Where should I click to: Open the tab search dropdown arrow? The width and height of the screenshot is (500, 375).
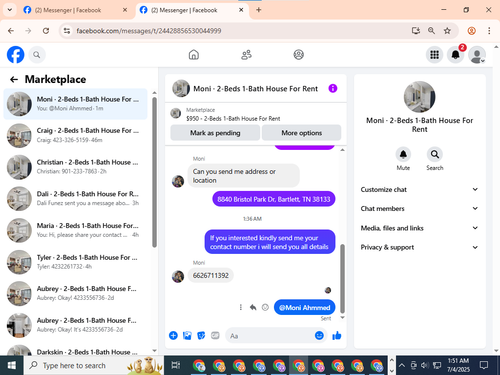(x=10, y=10)
